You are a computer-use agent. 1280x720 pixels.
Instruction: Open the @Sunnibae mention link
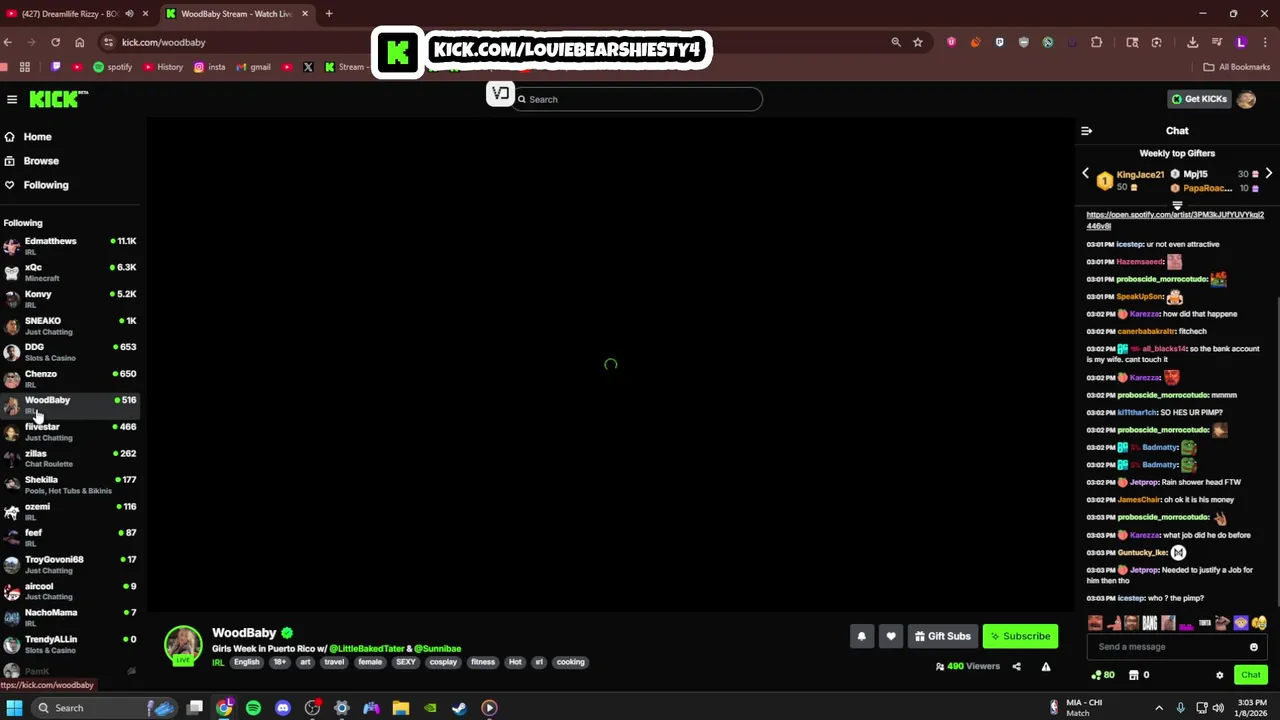438,649
